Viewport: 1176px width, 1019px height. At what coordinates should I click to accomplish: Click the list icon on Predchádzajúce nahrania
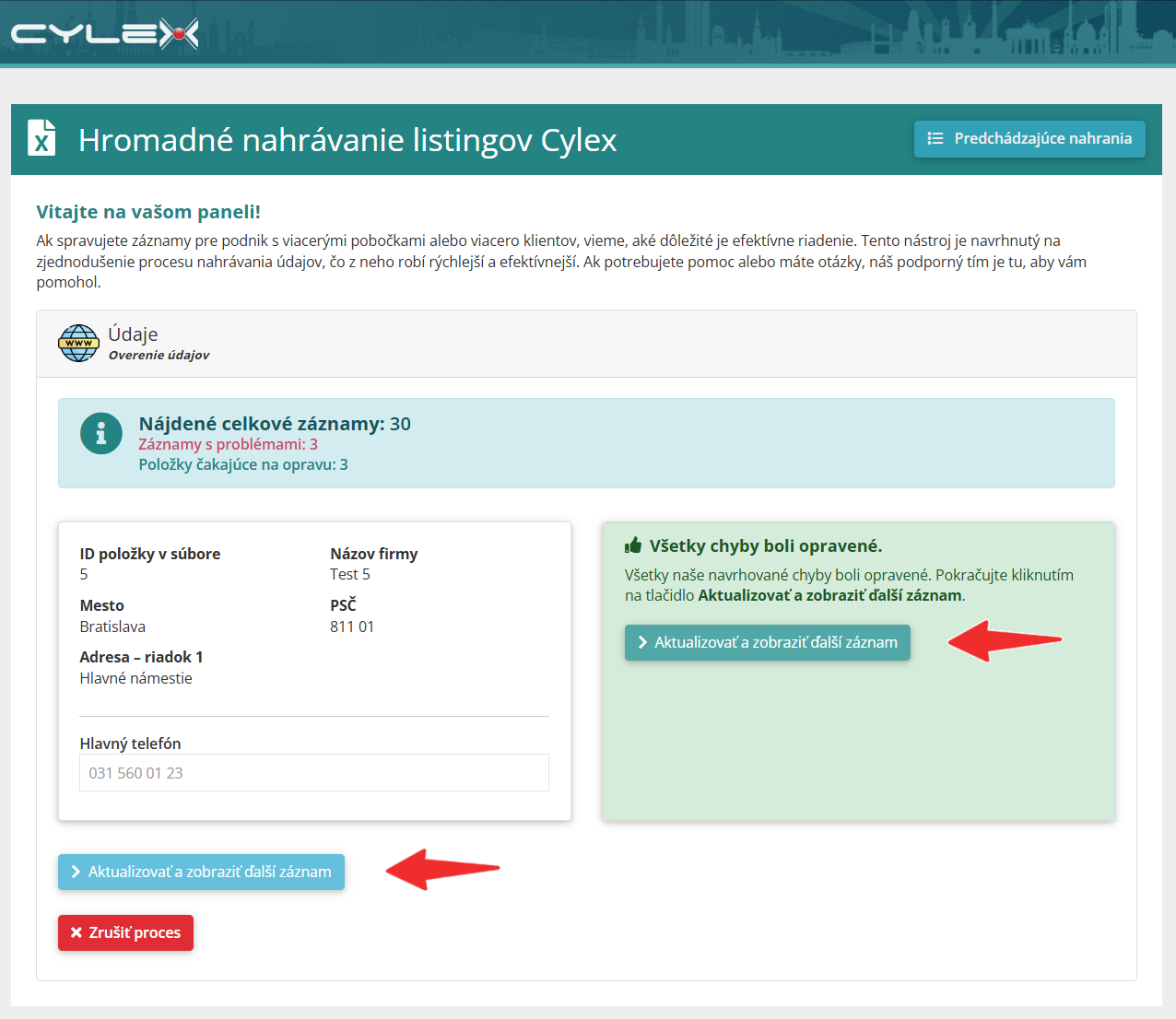935,138
